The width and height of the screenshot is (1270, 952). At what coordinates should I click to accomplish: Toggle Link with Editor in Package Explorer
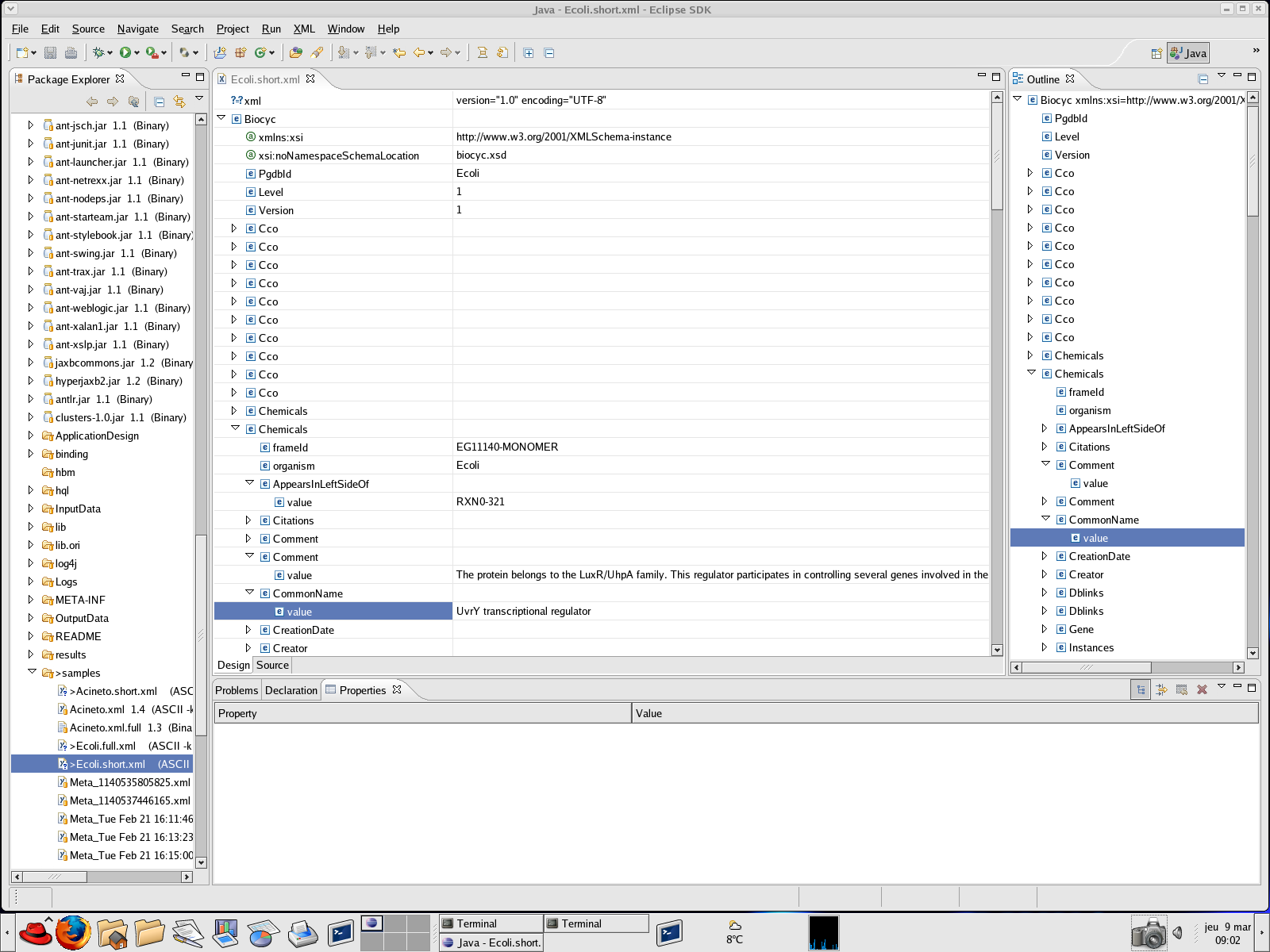179,101
